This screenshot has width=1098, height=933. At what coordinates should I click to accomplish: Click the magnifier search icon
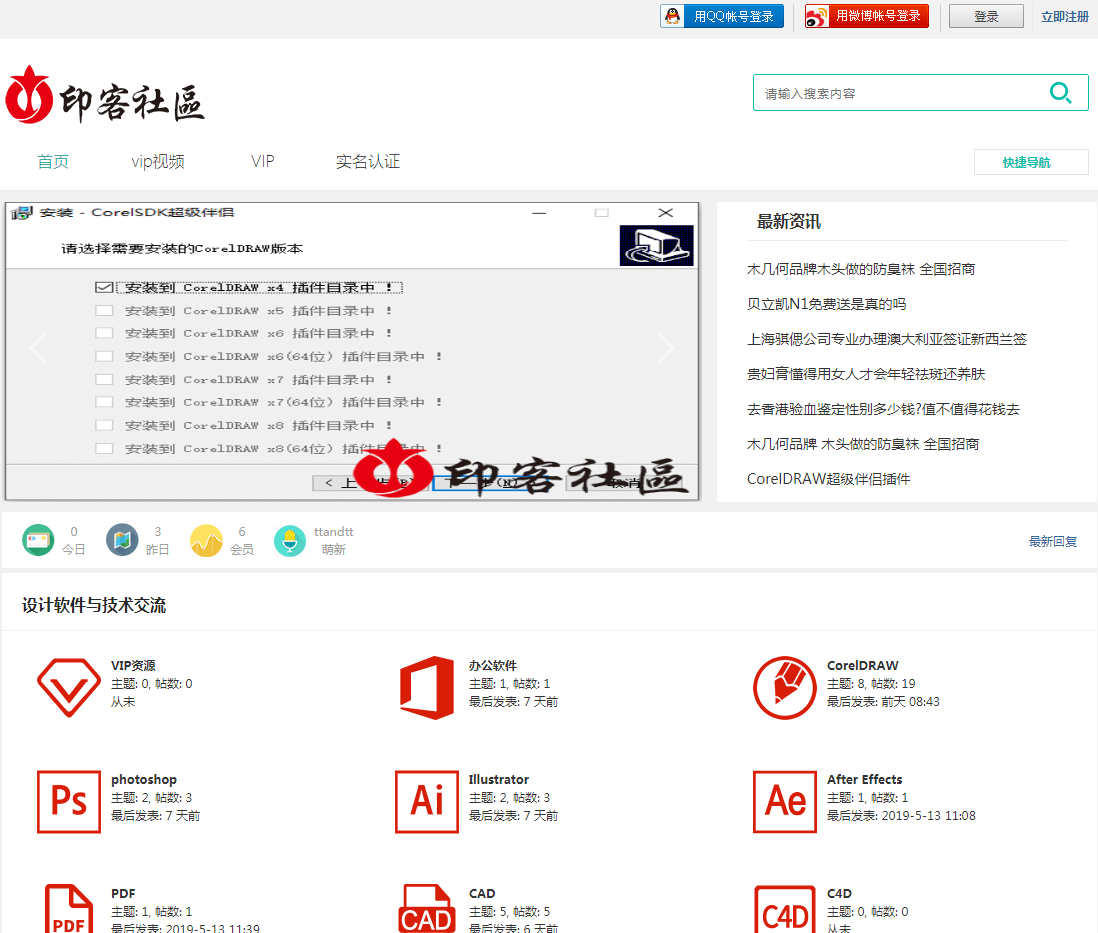click(x=1060, y=93)
